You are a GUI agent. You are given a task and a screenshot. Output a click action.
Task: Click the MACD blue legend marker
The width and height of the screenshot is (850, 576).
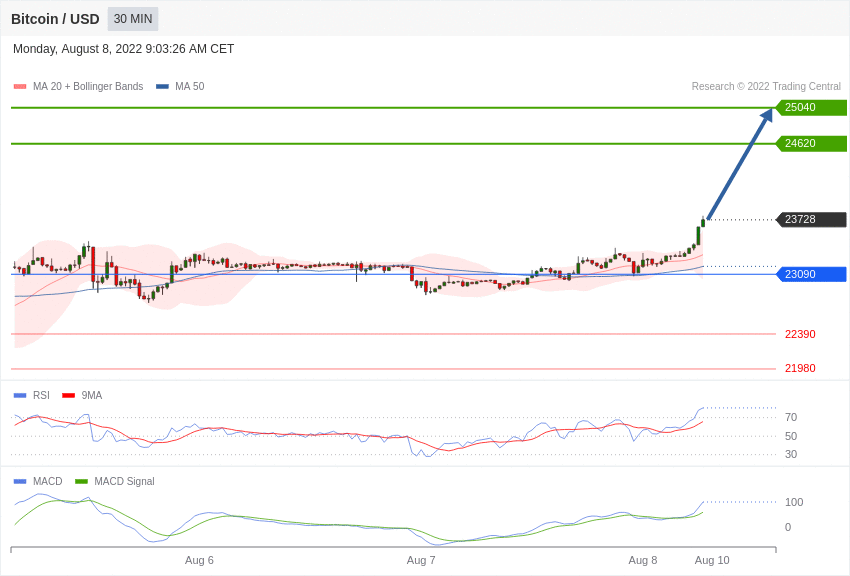tap(20, 482)
